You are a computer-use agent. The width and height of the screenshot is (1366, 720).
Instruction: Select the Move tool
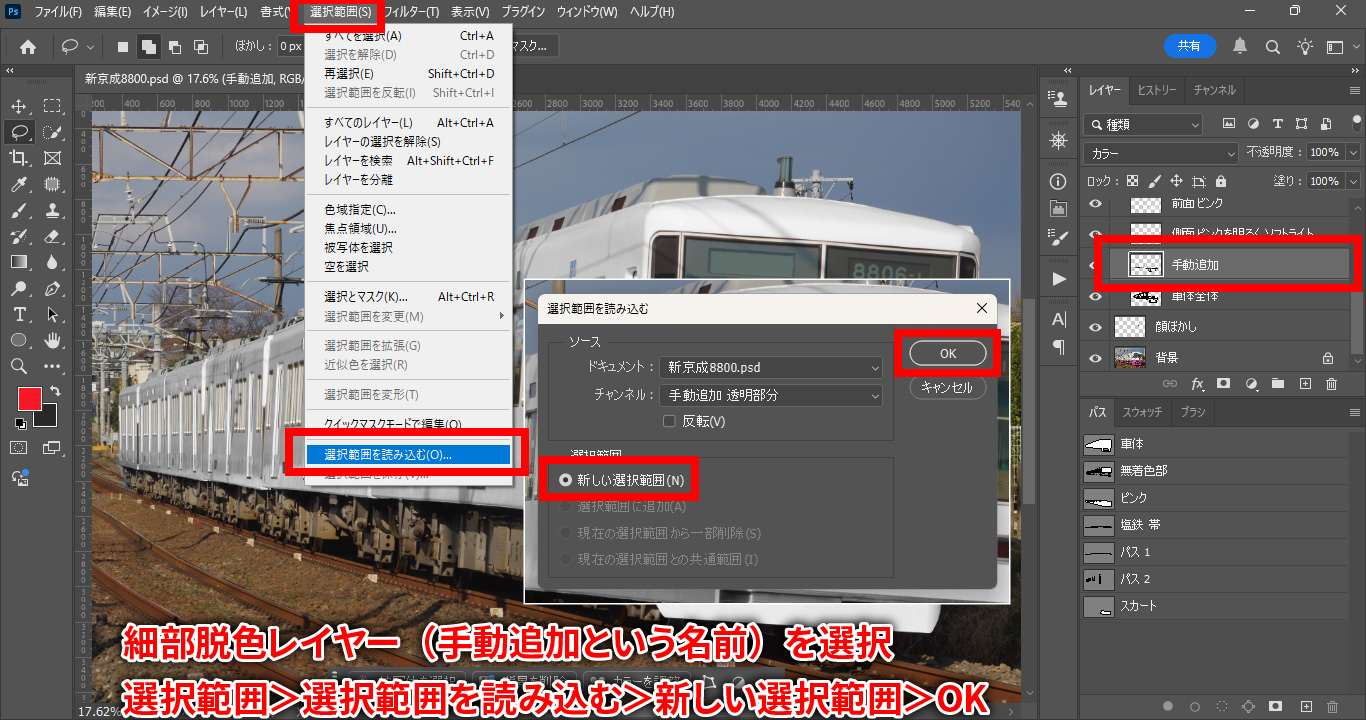click(19, 106)
